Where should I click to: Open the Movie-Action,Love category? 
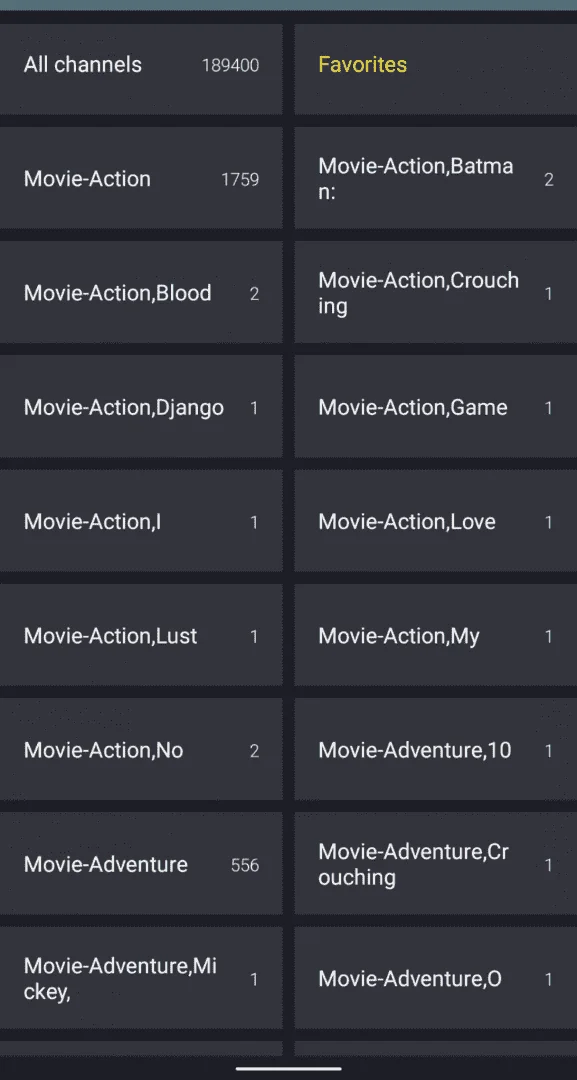(x=436, y=521)
